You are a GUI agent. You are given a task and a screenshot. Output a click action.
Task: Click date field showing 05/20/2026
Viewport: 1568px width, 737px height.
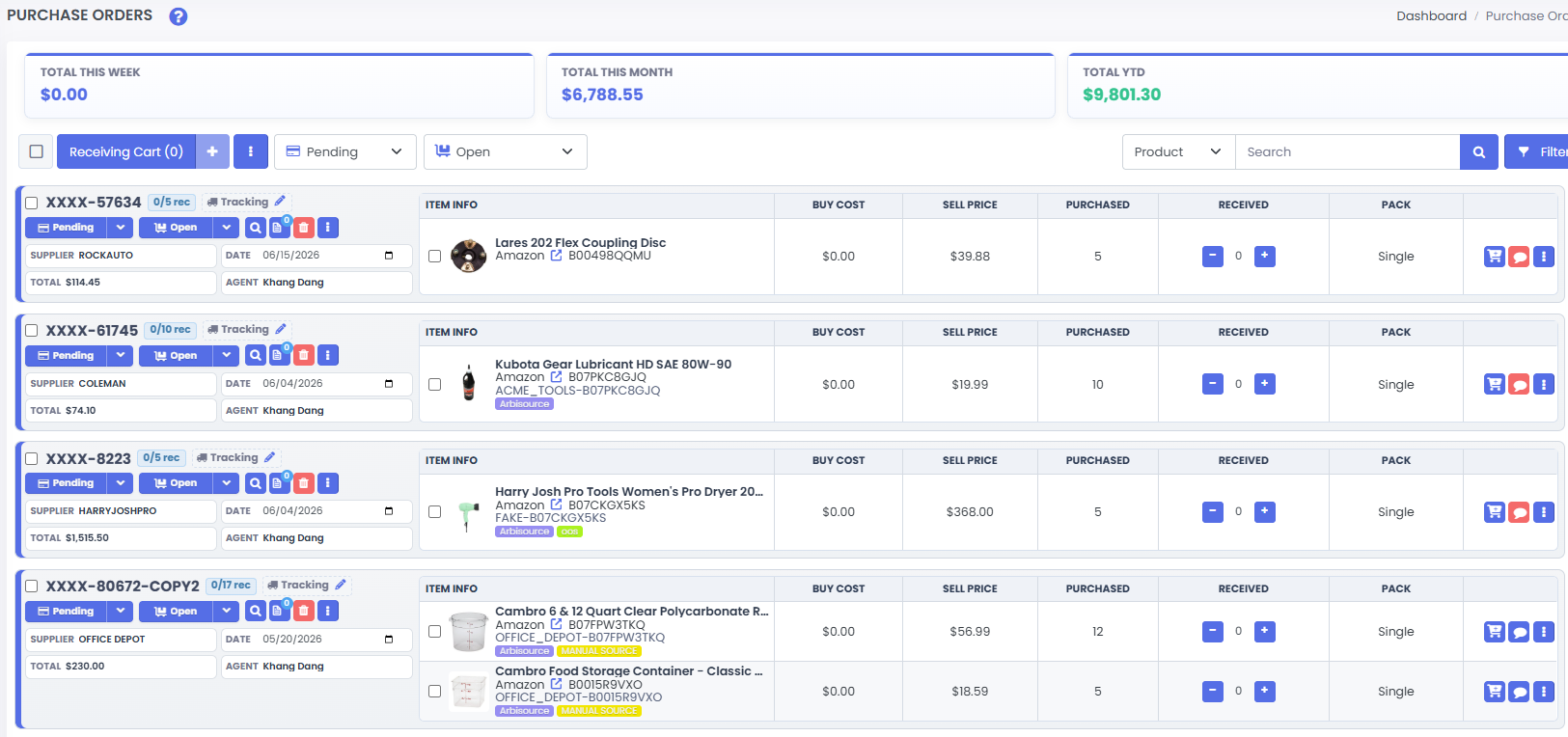316,640
